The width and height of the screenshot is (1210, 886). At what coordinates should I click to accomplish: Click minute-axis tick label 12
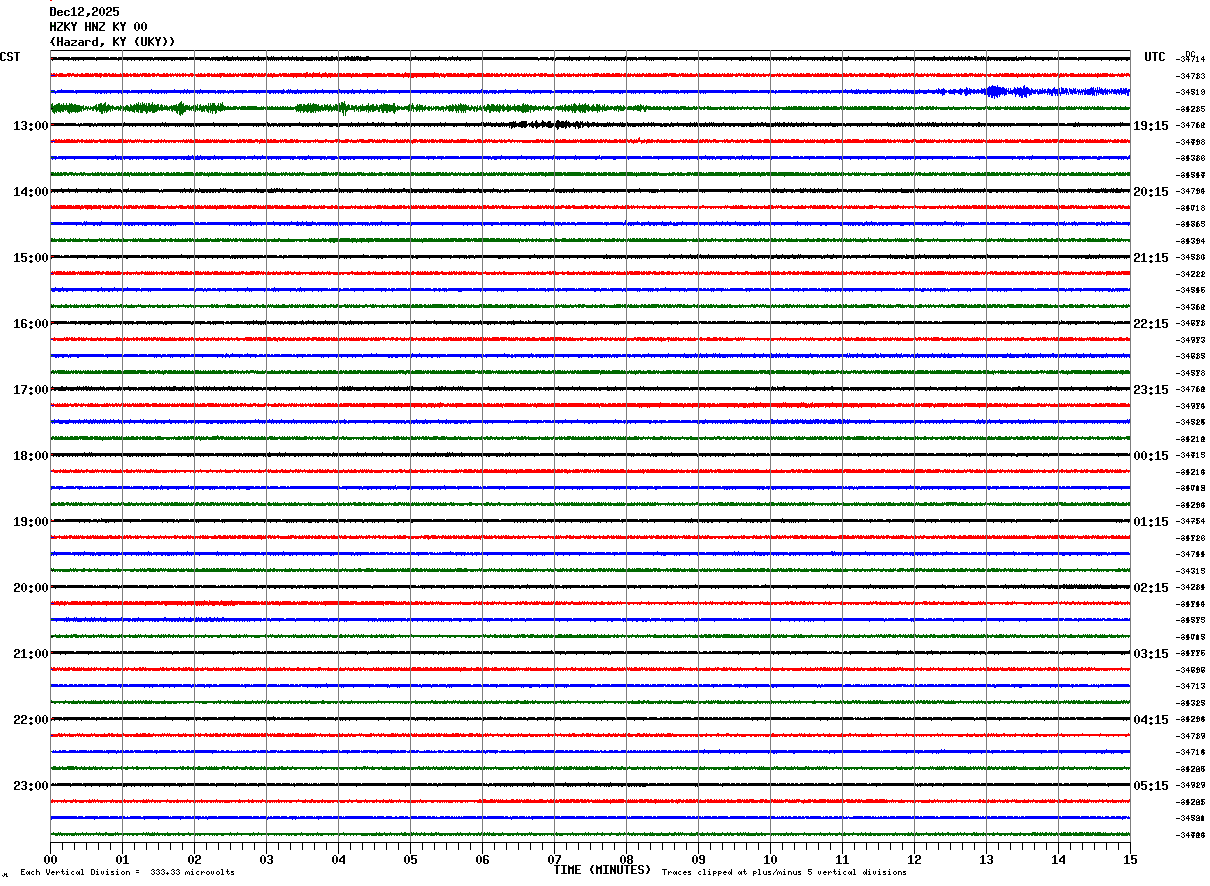click(914, 859)
